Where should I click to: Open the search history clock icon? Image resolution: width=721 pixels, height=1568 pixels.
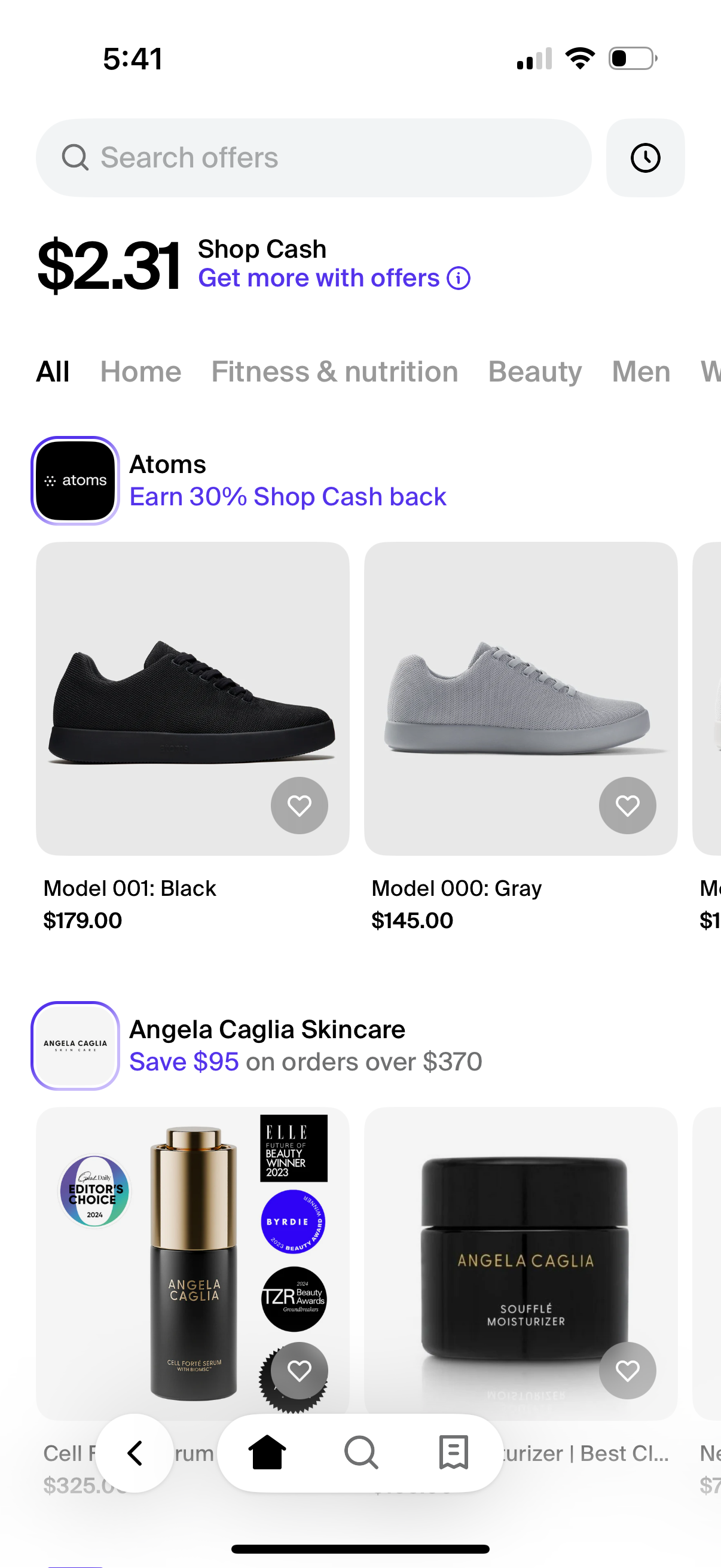(x=645, y=158)
